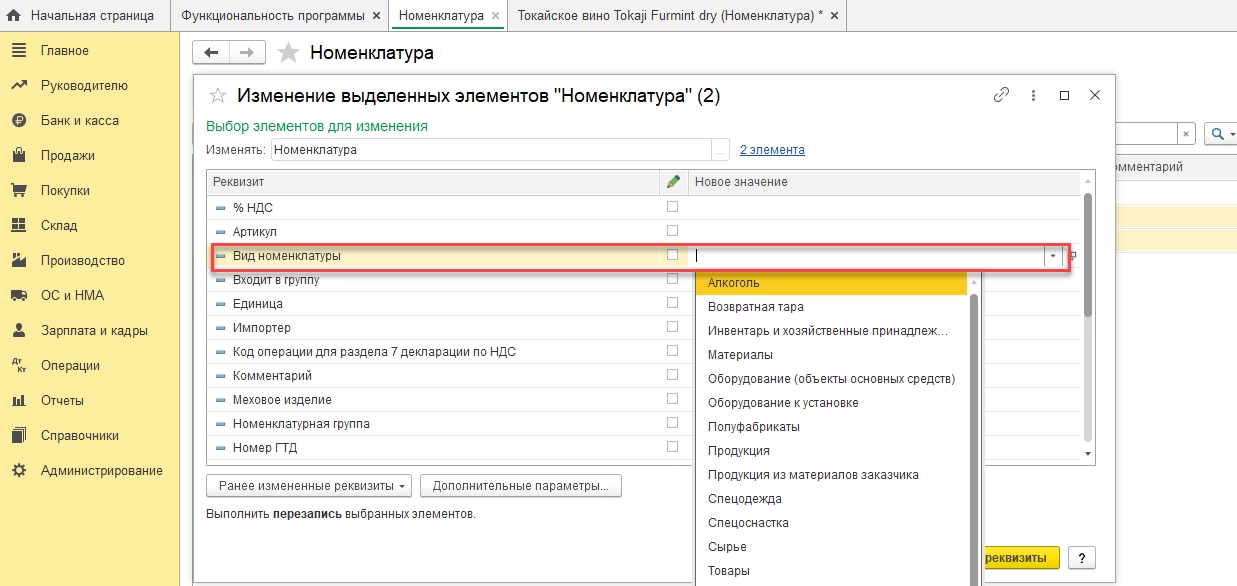1237x586 pixels.
Task: Click the back arrow navigation button
Action: pyautogui.click(x=211, y=53)
